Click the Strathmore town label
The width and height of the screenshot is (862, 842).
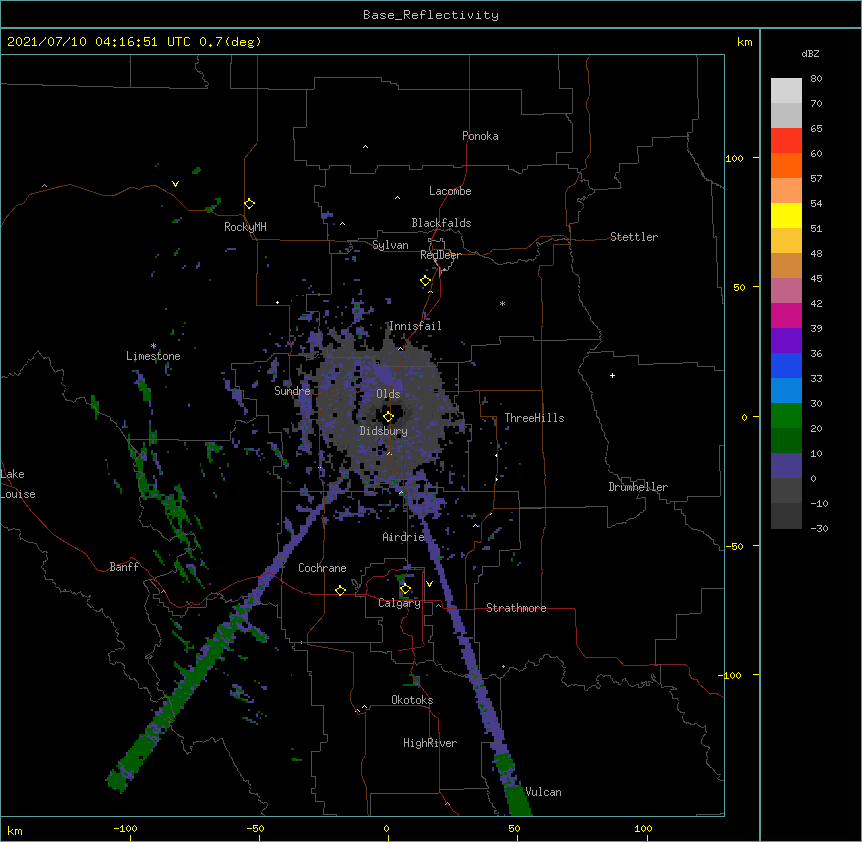[x=516, y=608]
